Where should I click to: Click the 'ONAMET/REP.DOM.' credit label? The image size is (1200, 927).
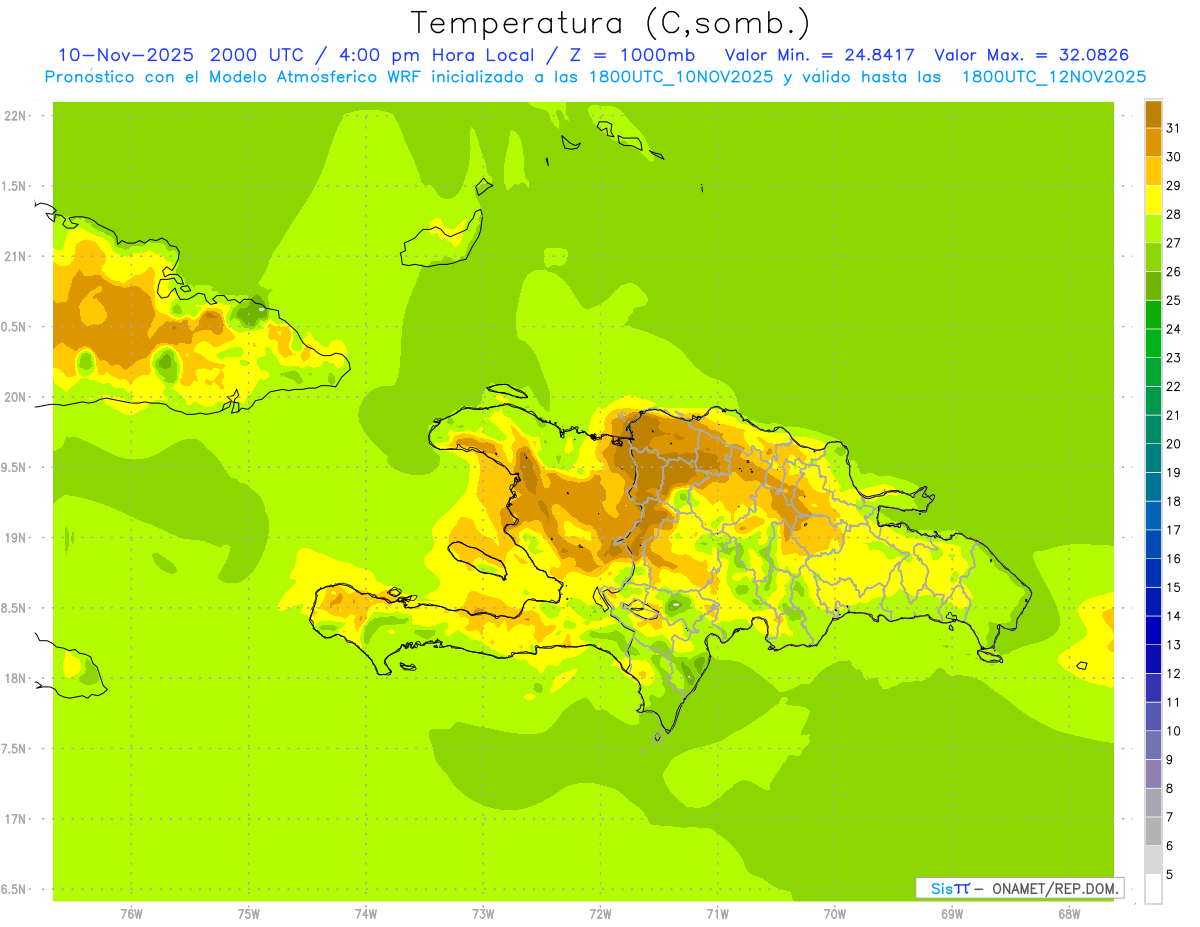(x=1053, y=888)
